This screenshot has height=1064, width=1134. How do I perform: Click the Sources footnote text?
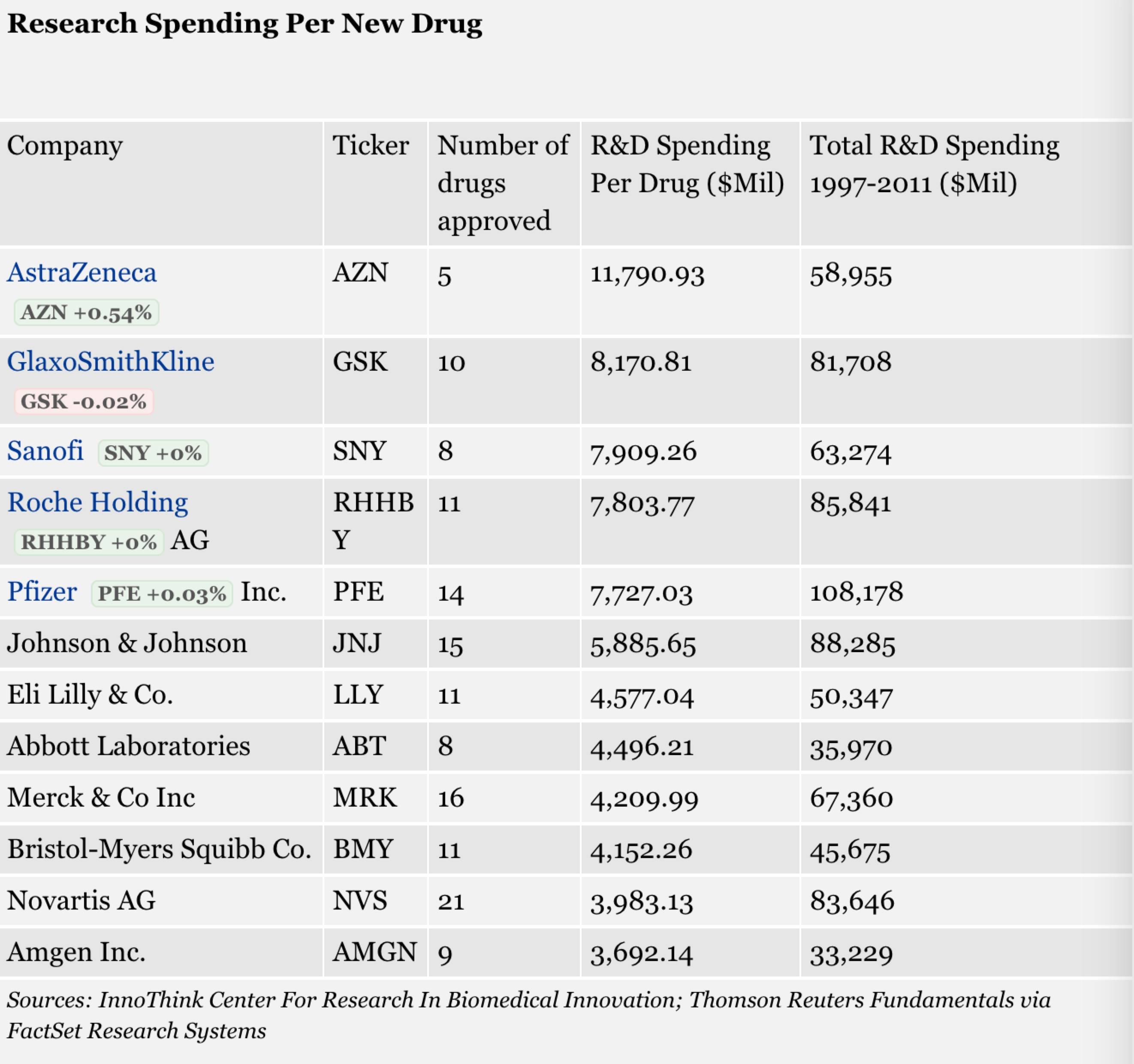pyautogui.click(x=528, y=1015)
